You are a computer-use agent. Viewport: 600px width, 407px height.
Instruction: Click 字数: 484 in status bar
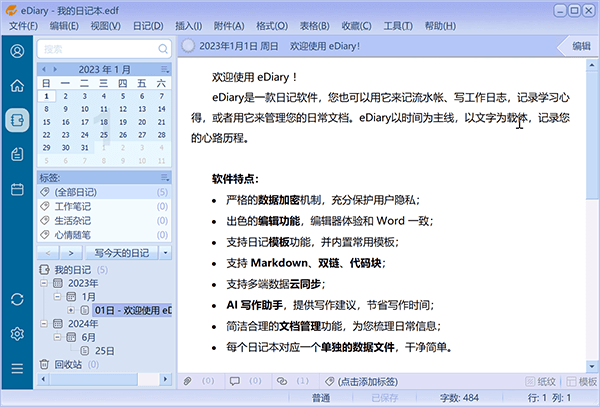coord(459,398)
